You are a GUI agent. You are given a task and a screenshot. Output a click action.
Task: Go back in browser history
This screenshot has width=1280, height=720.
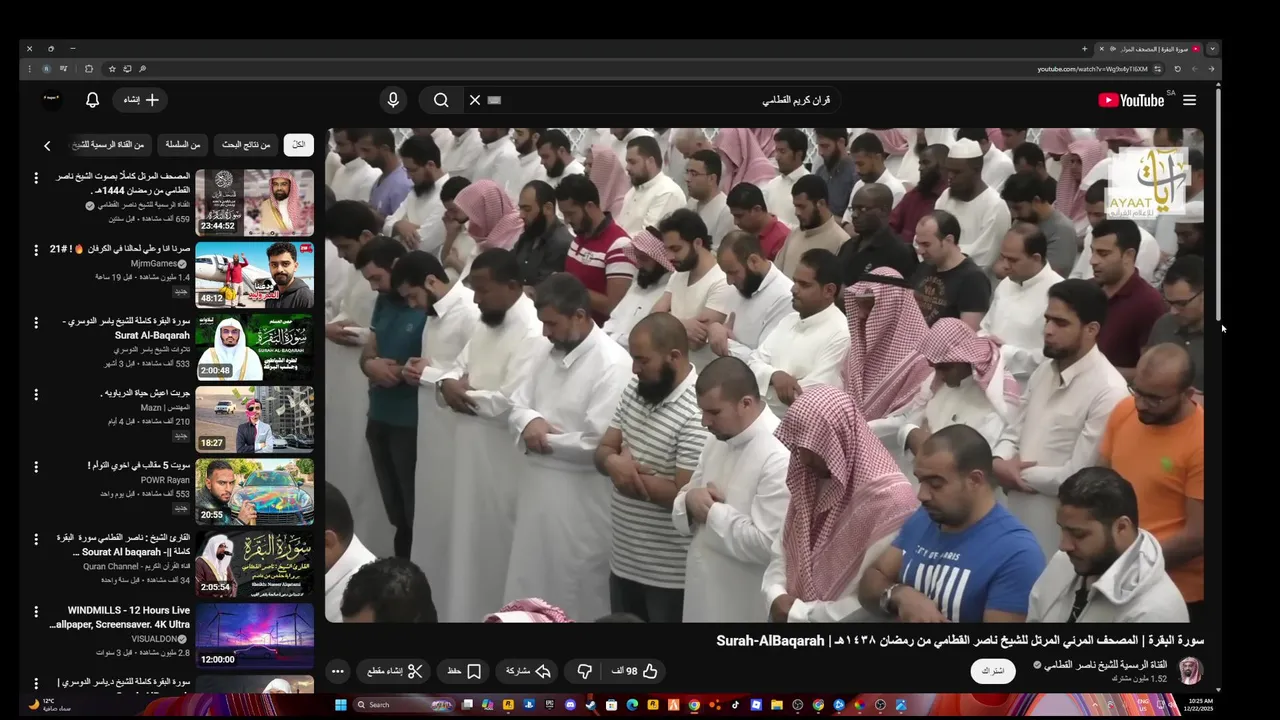pyautogui.click(x=1211, y=69)
